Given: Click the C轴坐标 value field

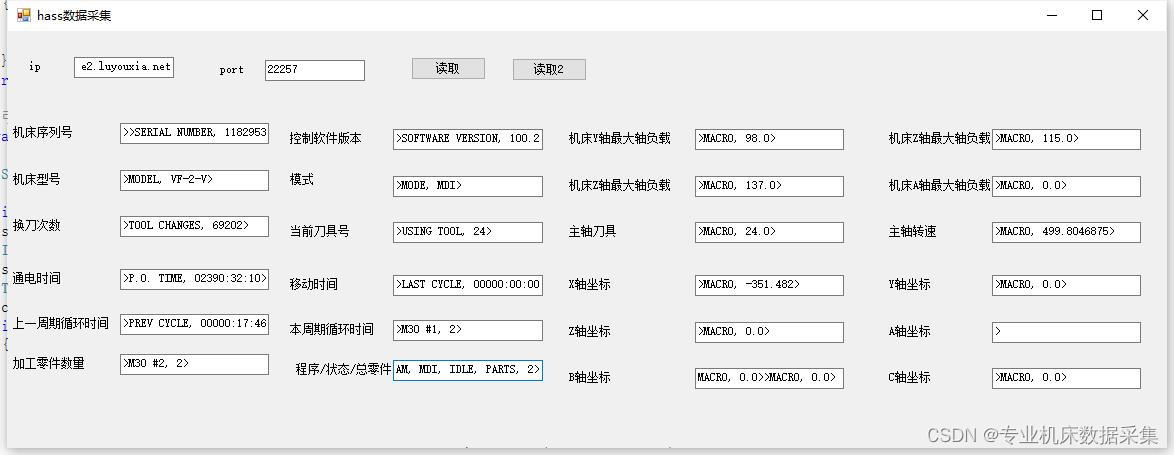Looking at the screenshot, I should [1066, 378].
